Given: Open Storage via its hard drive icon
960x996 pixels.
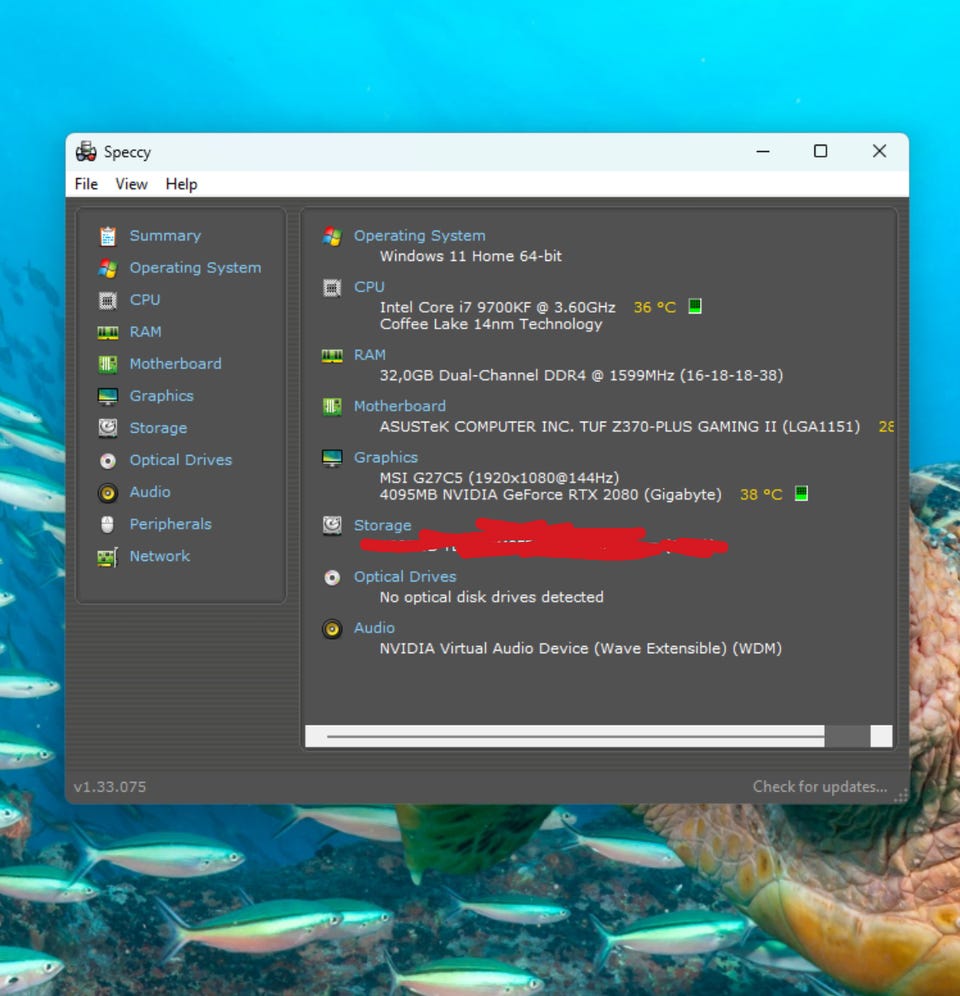Looking at the screenshot, I should [x=108, y=428].
